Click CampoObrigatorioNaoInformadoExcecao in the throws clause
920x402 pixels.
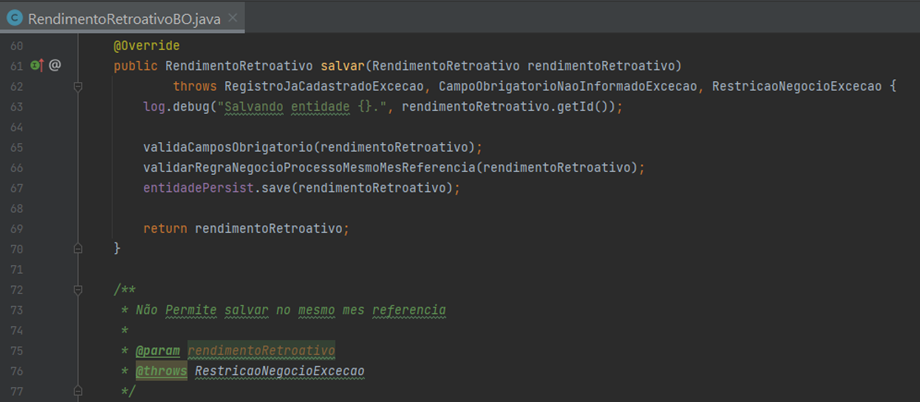coord(567,87)
